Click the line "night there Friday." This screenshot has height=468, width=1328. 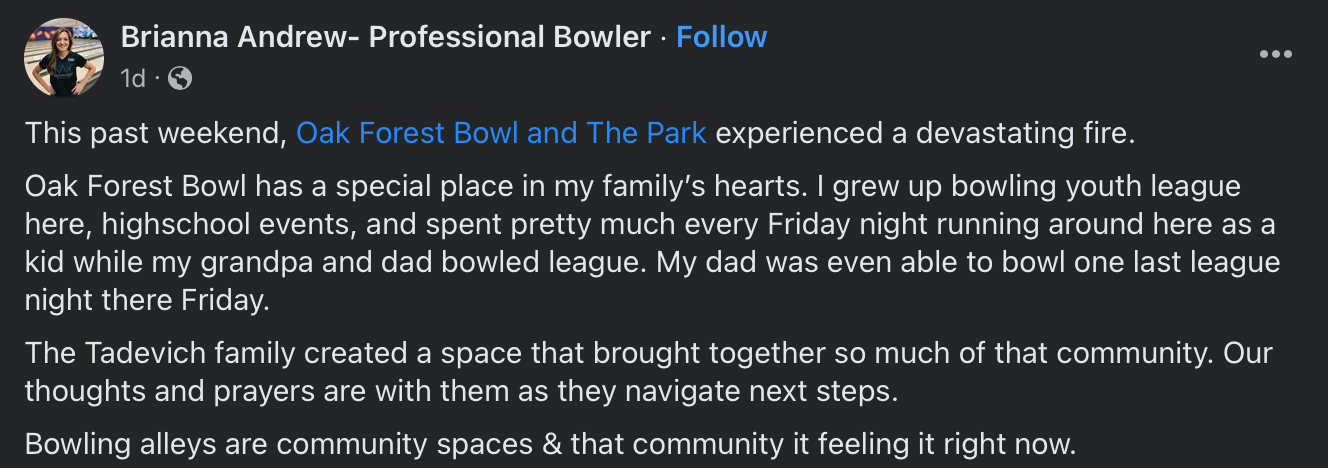click(x=147, y=301)
